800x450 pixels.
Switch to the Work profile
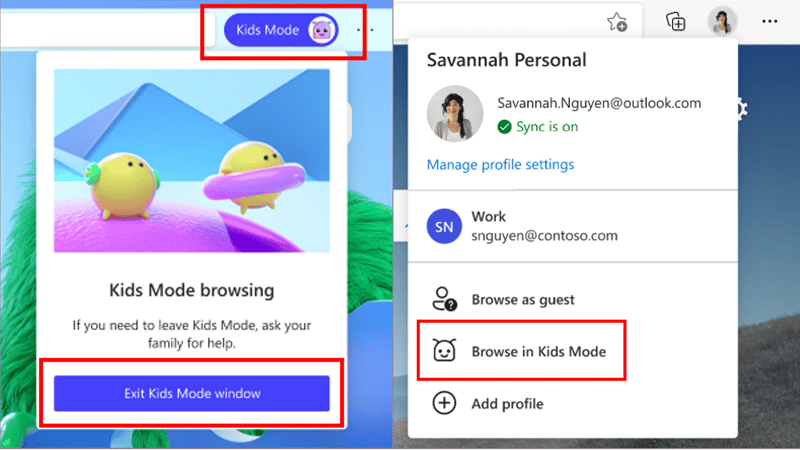(573, 226)
